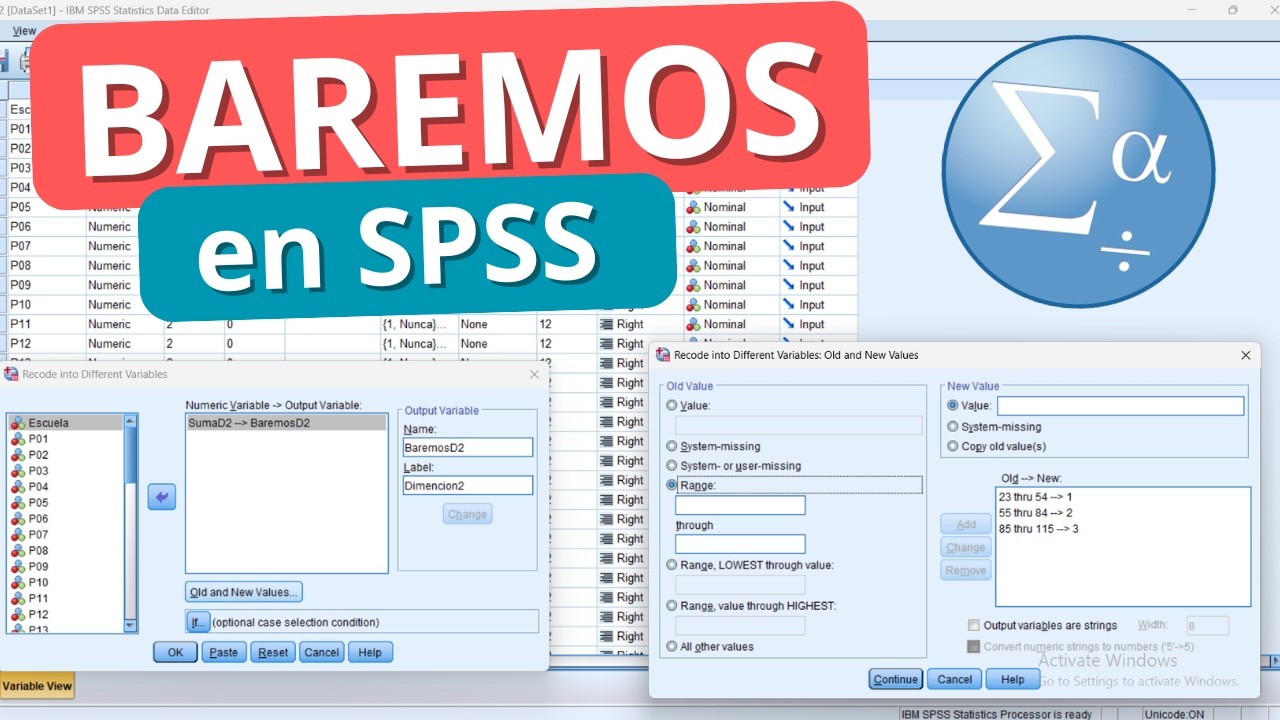Click Reset button in Recode dialog
The width and height of the screenshot is (1280, 720).
pos(273,652)
